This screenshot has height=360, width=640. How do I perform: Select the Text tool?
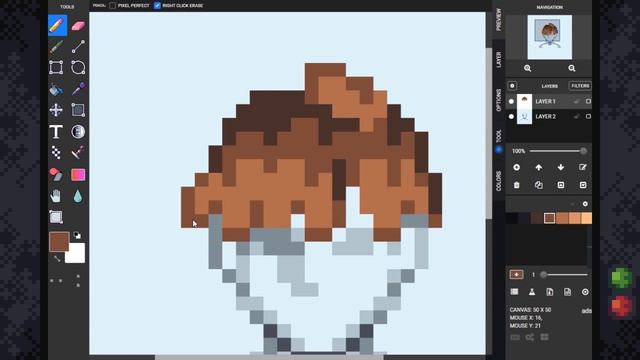56,132
